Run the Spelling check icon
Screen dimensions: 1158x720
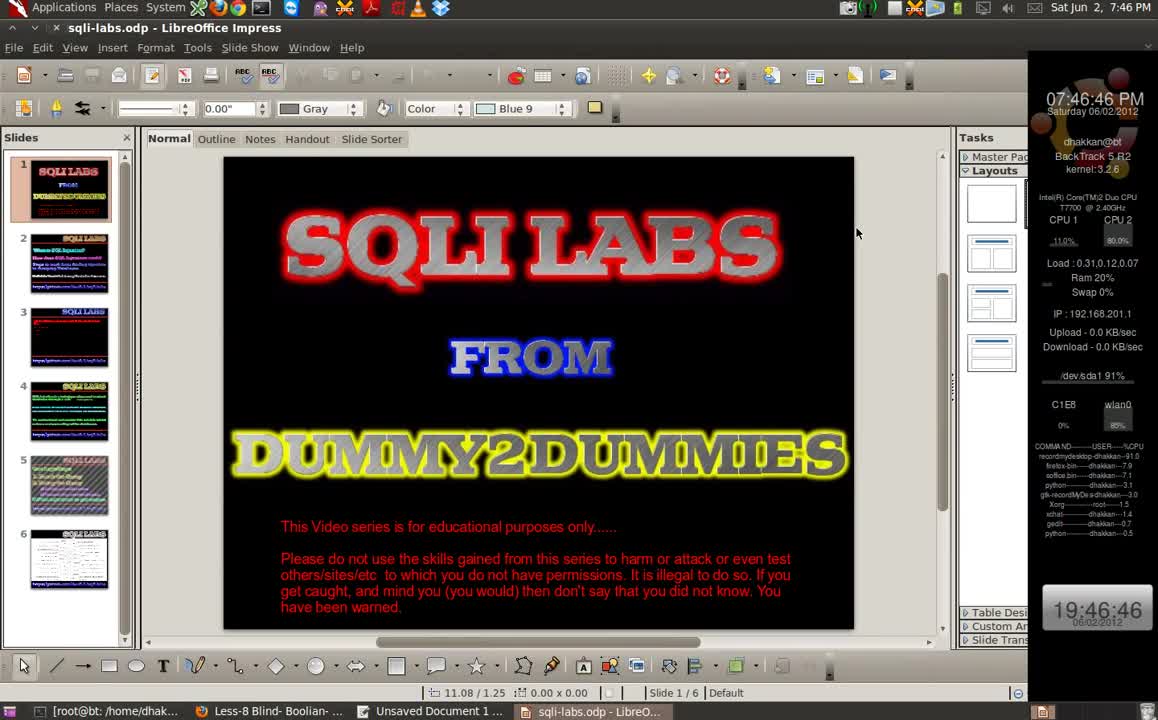(x=243, y=75)
